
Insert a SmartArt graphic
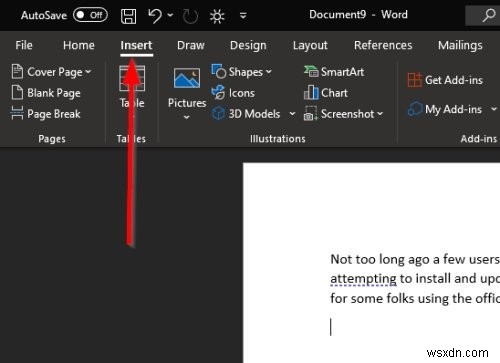[334, 72]
